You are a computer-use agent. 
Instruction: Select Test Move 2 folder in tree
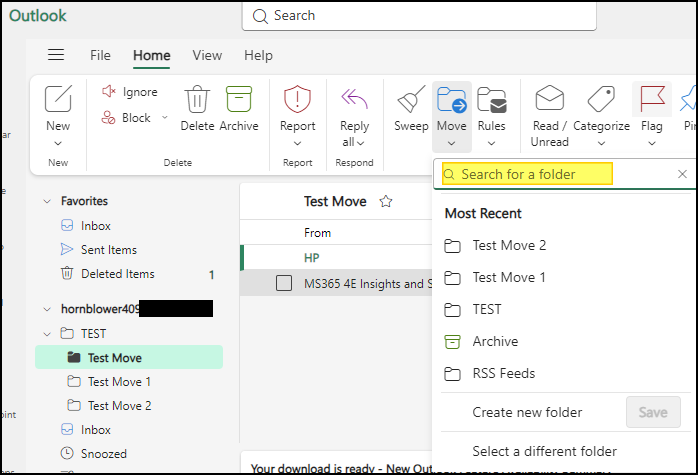coord(129,406)
